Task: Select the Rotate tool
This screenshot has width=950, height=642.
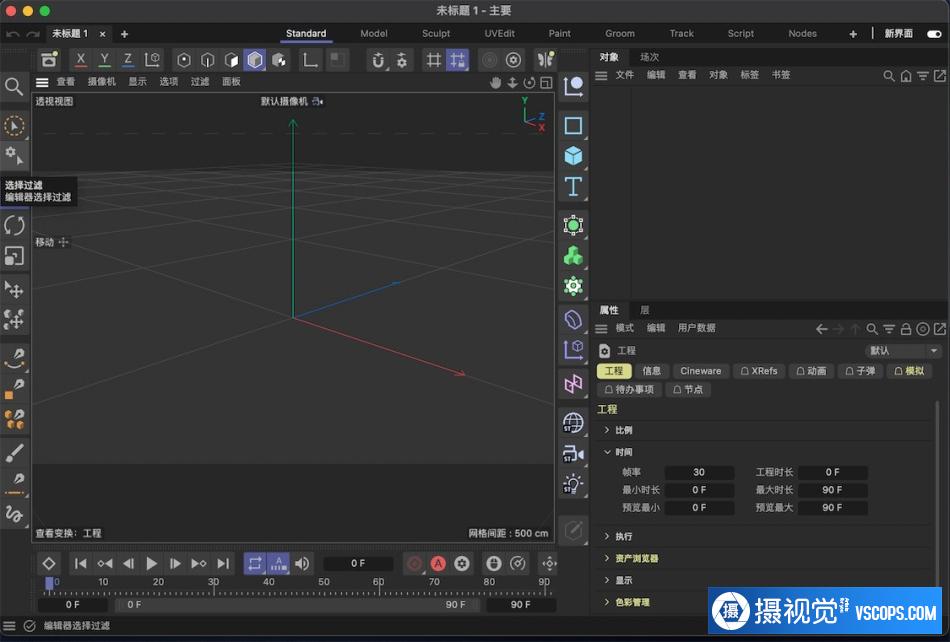Action: coord(14,226)
